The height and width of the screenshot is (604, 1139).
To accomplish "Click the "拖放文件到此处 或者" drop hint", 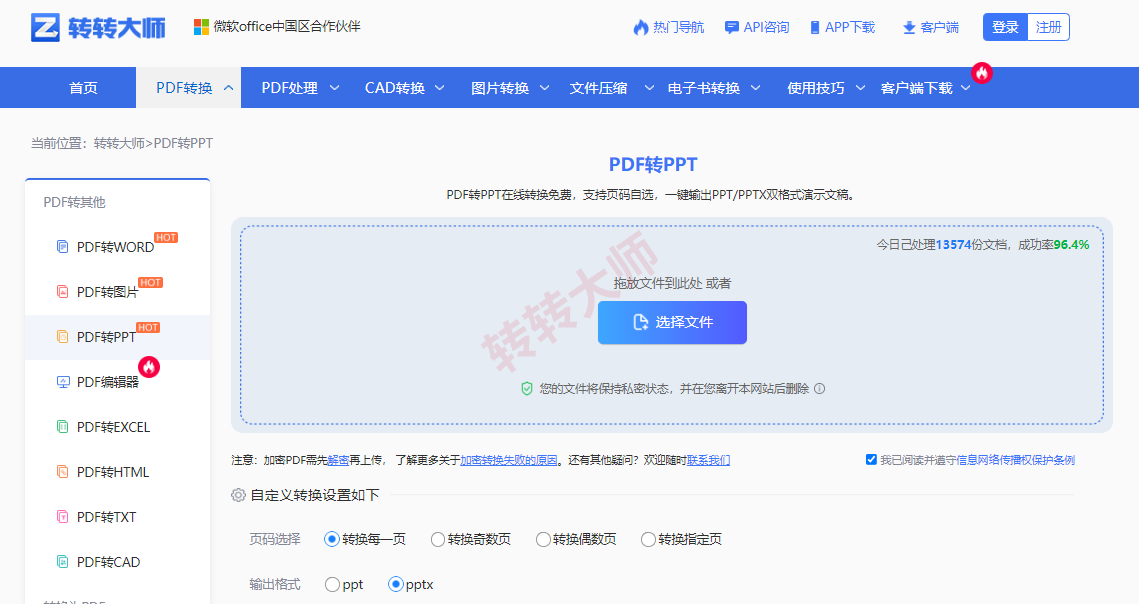I will [x=672, y=283].
